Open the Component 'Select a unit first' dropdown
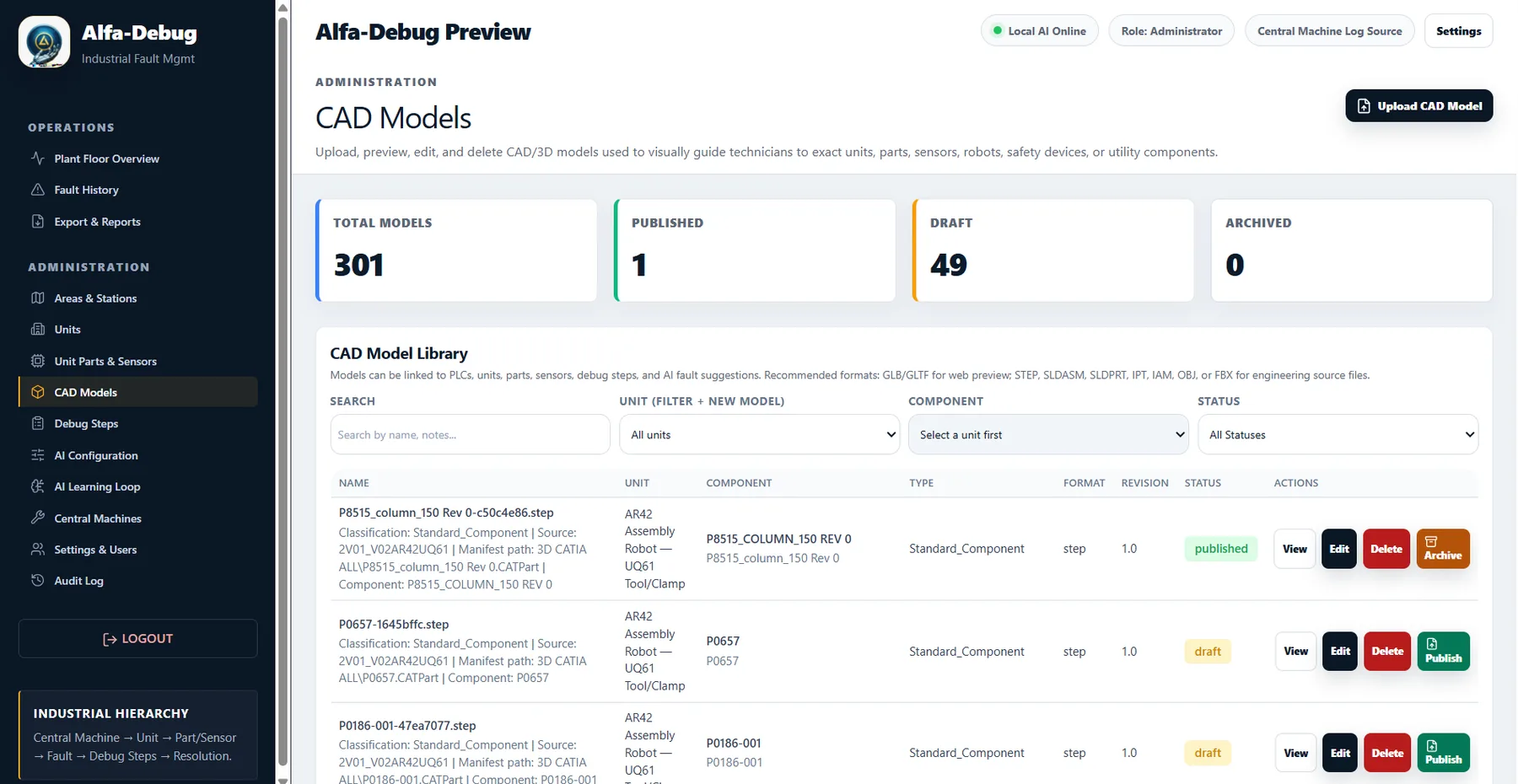 [x=1048, y=434]
